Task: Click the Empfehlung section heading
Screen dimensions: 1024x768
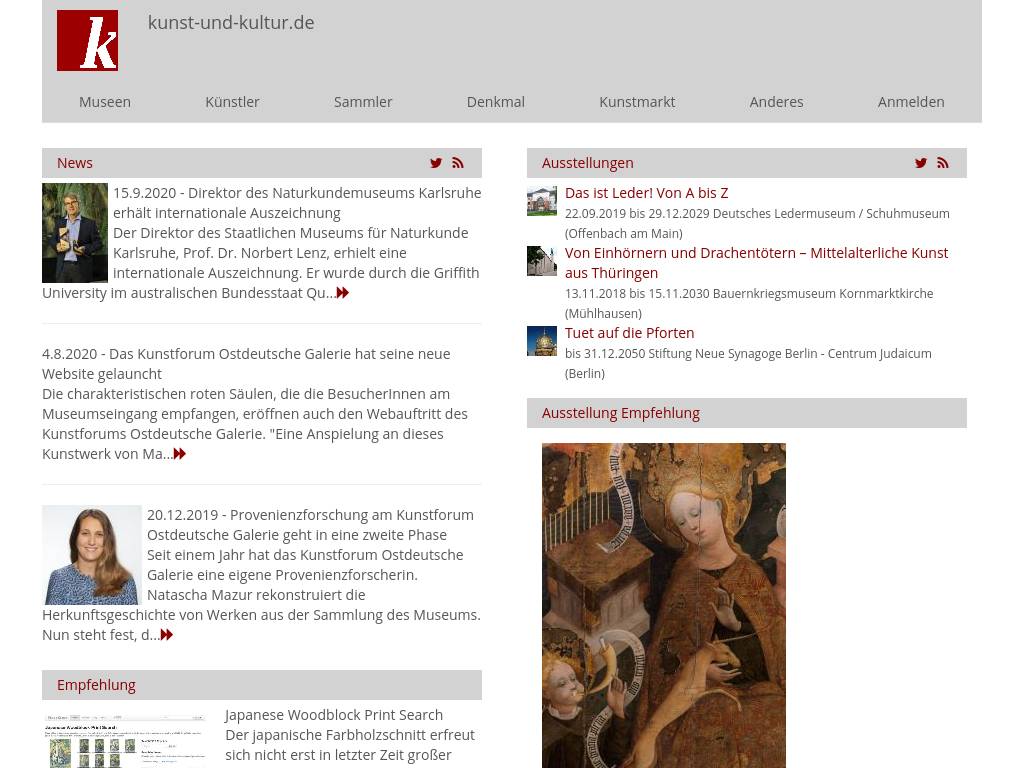Action: pyautogui.click(x=96, y=685)
